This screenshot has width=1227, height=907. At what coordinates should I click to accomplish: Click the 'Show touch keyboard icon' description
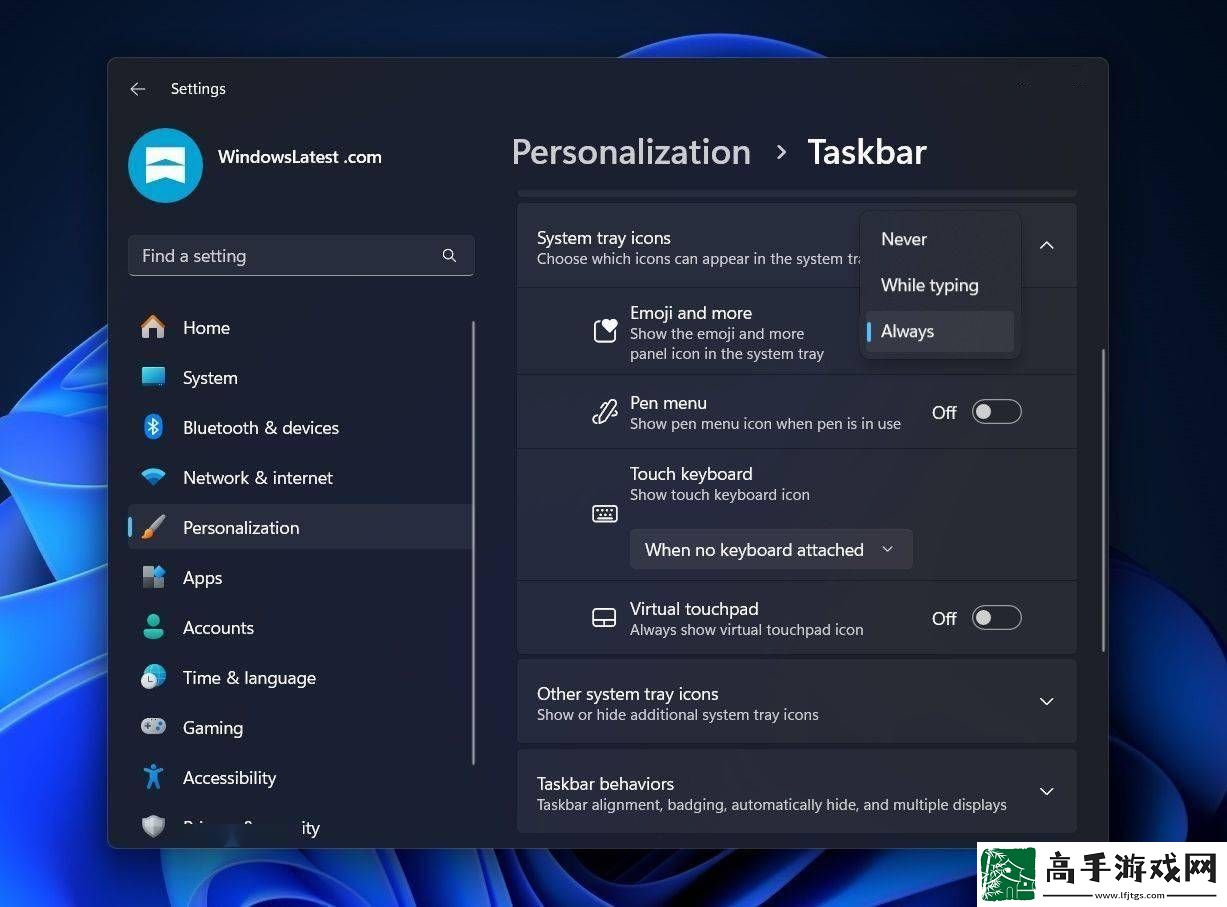point(720,495)
